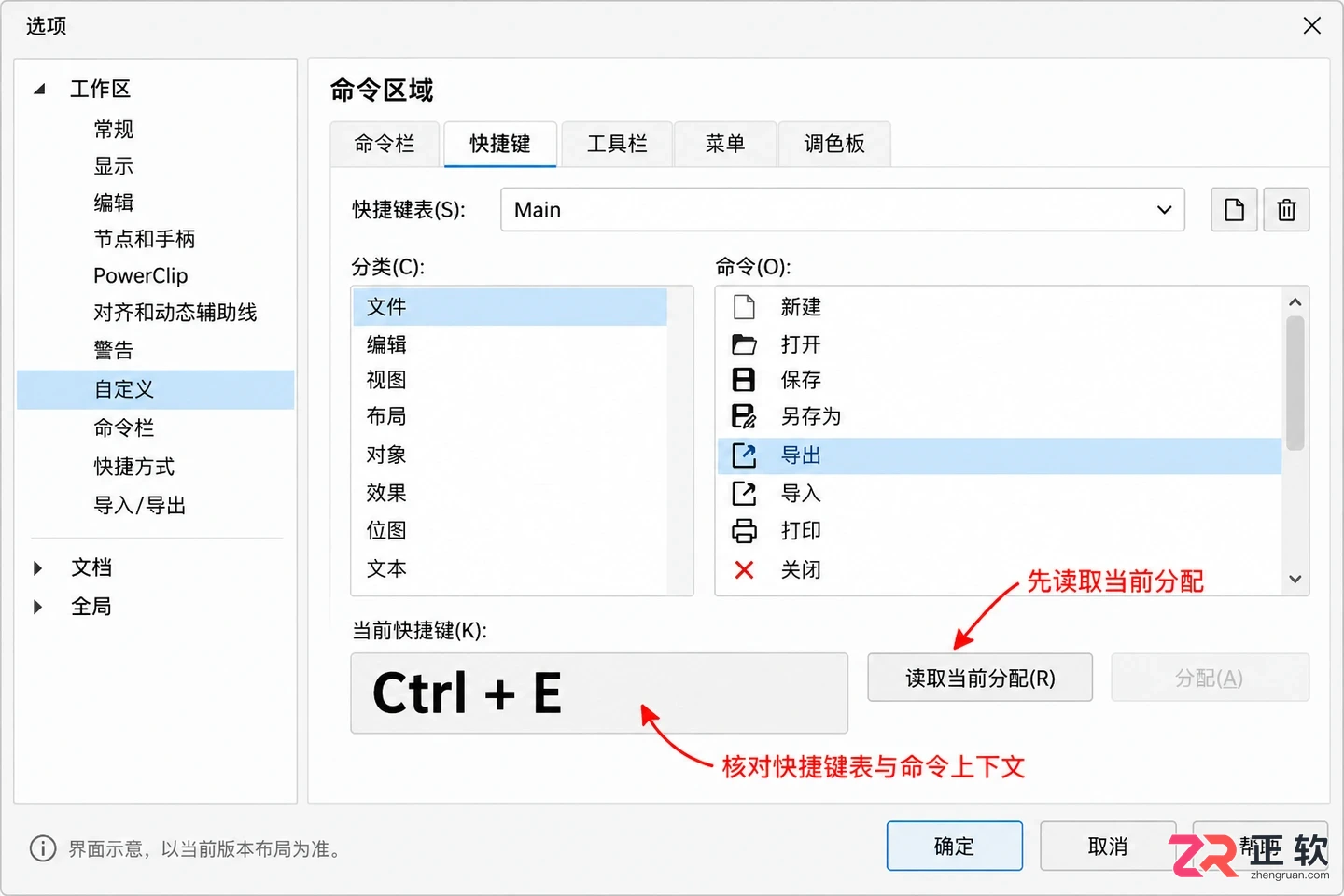This screenshot has width=1344, height=896.
Task: Open the 调色板 tab
Action: point(834,144)
